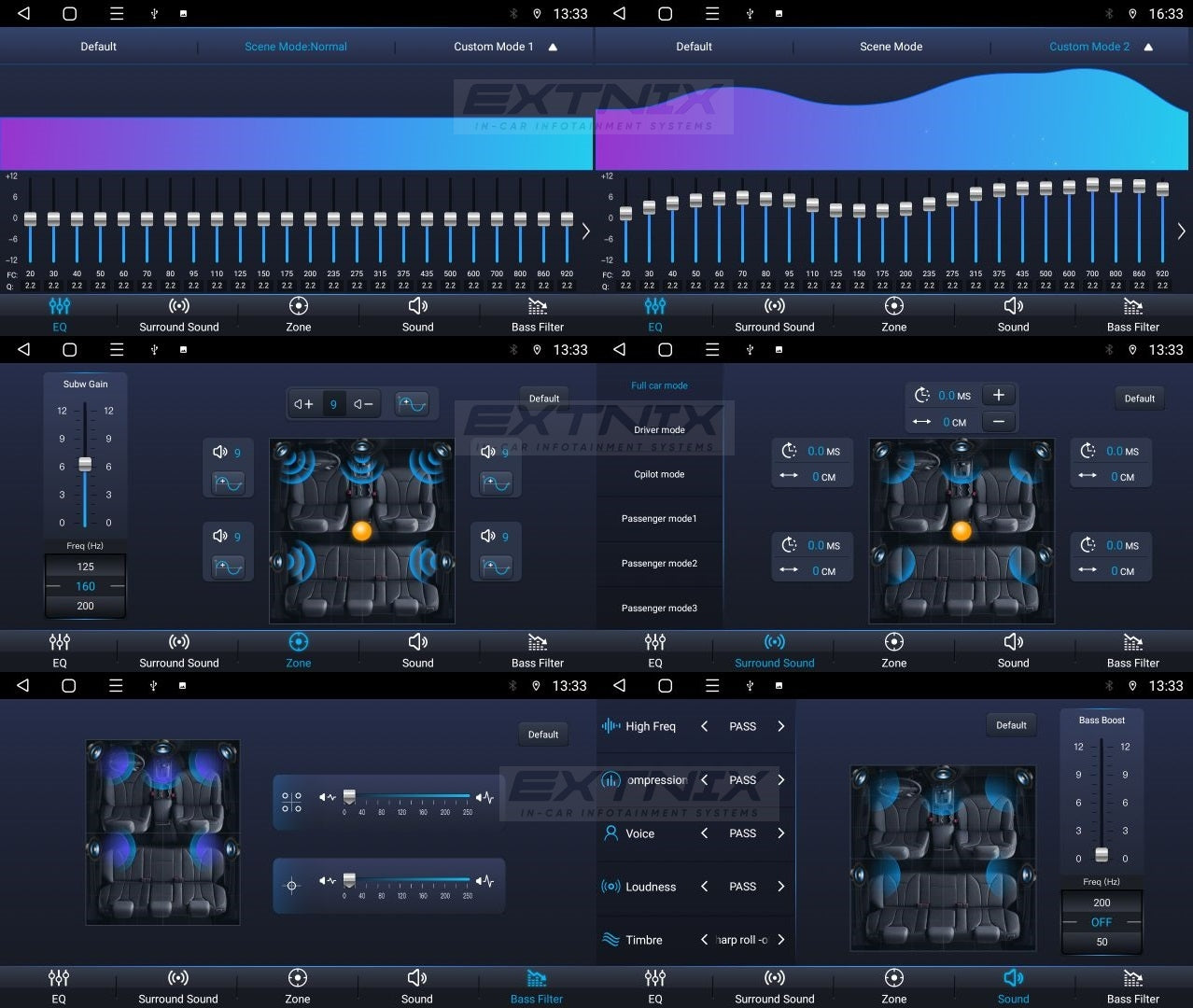Open rear-left speaker crossover curve in Zone screen

pos(228,567)
